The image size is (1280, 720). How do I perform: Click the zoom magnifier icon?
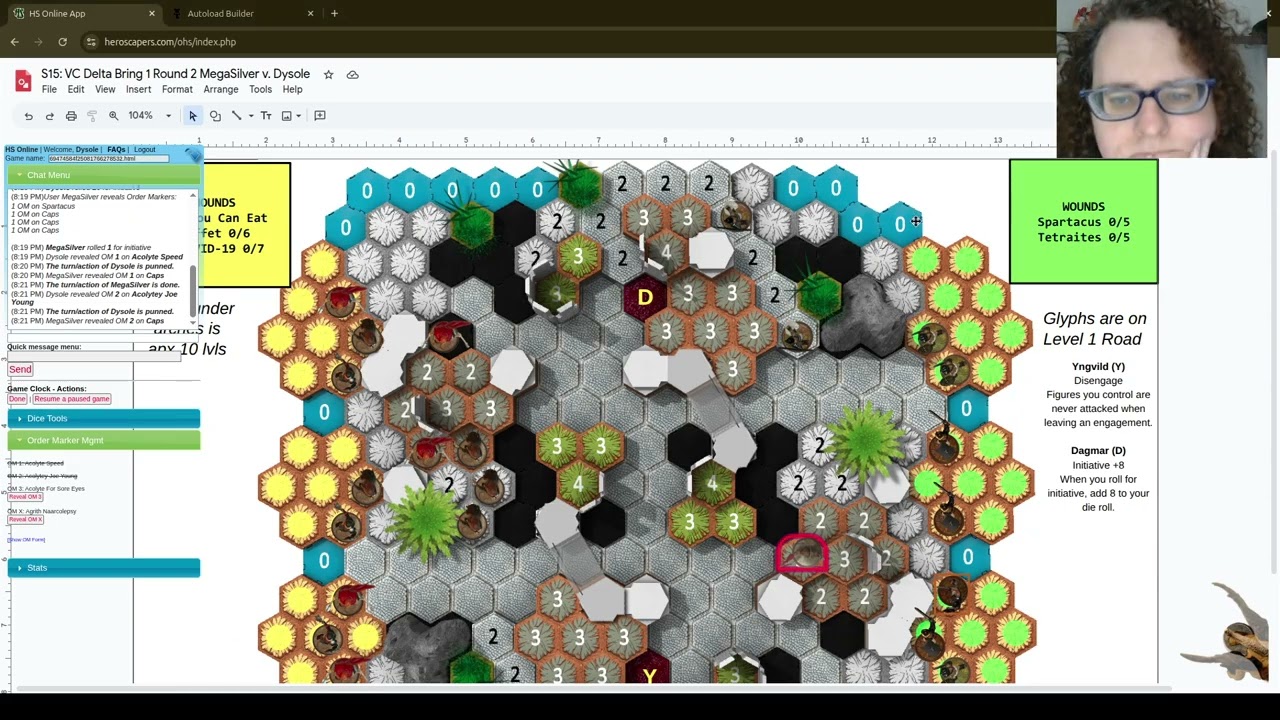pyautogui.click(x=113, y=116)
